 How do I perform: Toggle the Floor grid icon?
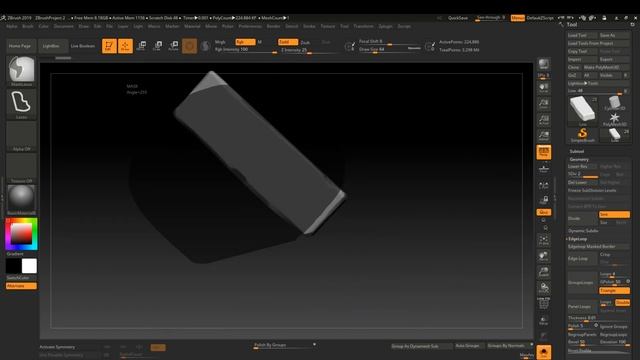coord(543,168)
